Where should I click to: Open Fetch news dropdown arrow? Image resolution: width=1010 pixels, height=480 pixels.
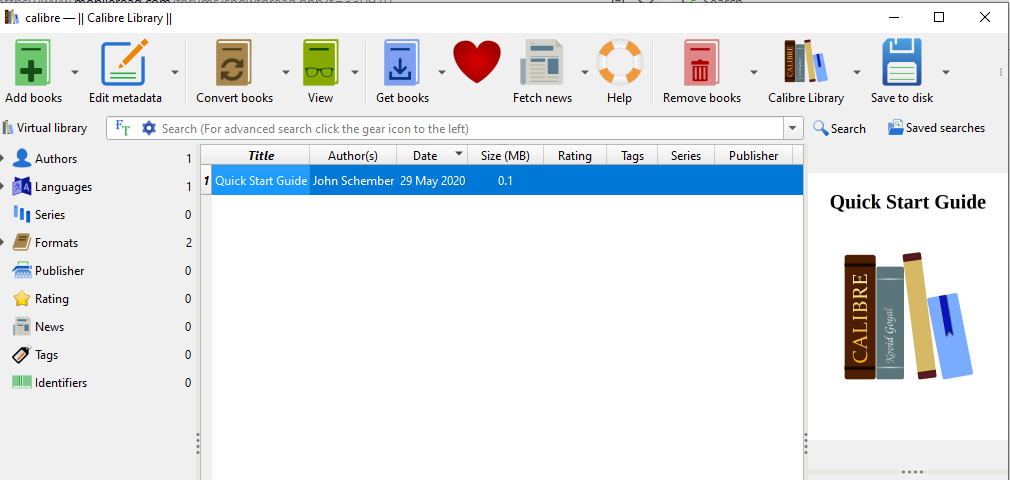pos(585,72)
